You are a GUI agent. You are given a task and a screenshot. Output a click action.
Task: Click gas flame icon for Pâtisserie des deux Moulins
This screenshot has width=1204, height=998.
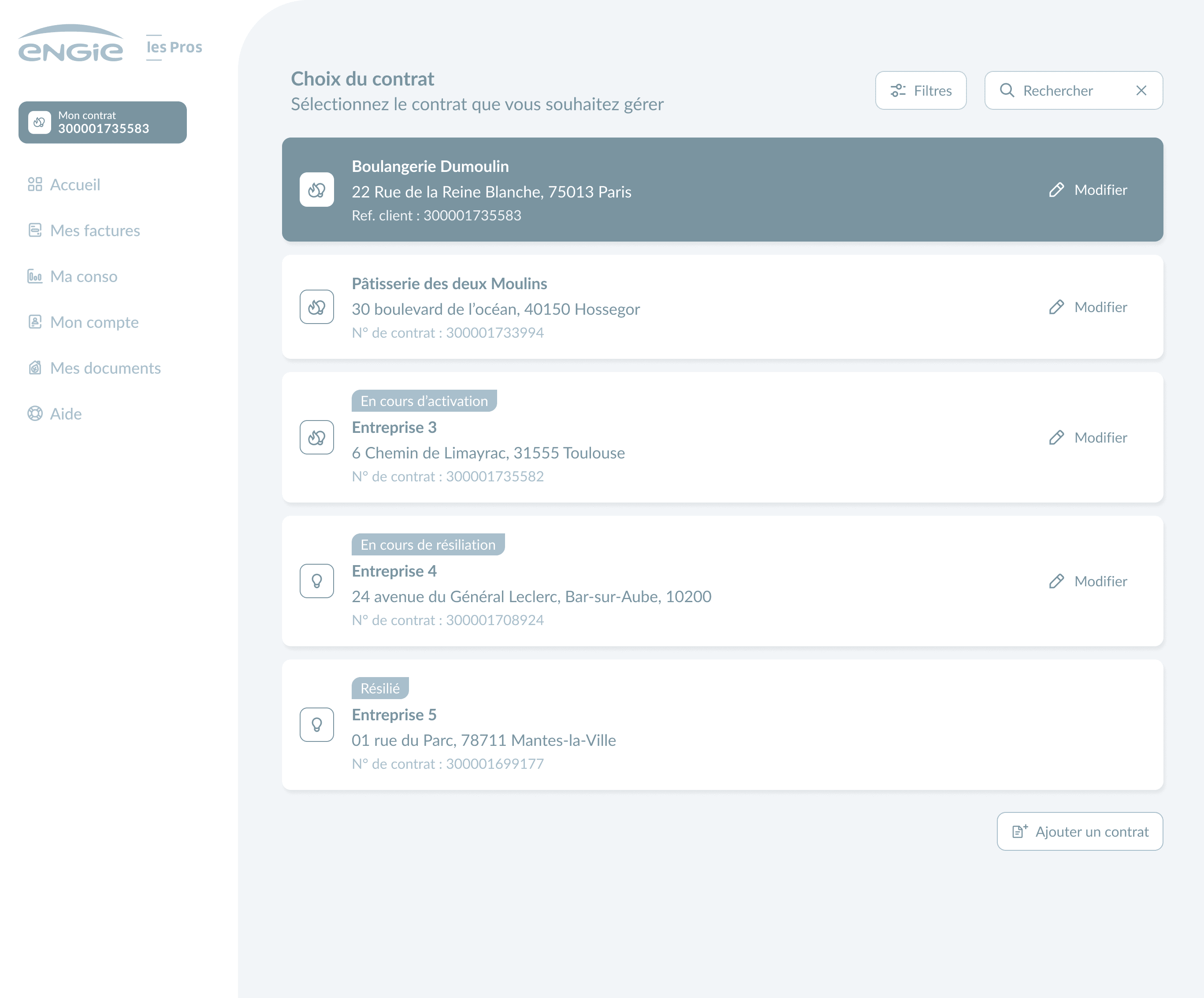pyautogui.click(x=316, y=307)
